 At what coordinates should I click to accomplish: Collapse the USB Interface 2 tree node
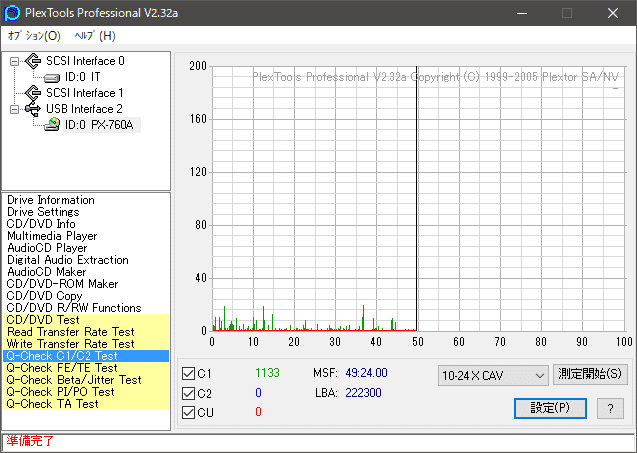(14, 109)
